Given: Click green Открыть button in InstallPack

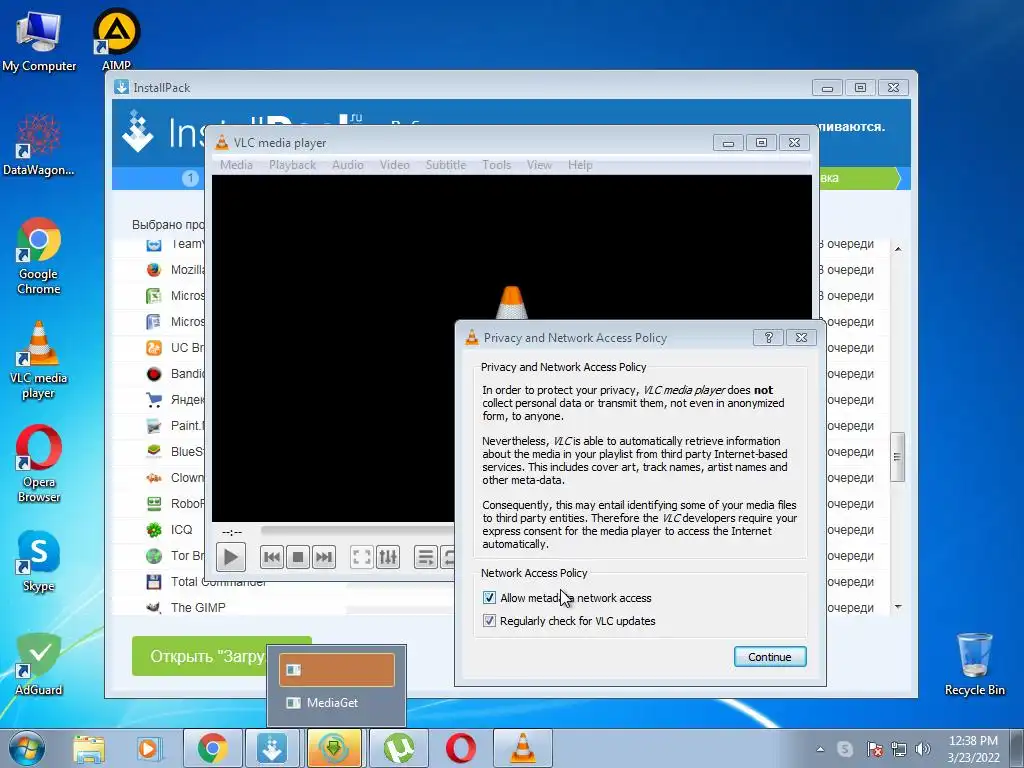Looking at the screenshot, I should 221,656.
